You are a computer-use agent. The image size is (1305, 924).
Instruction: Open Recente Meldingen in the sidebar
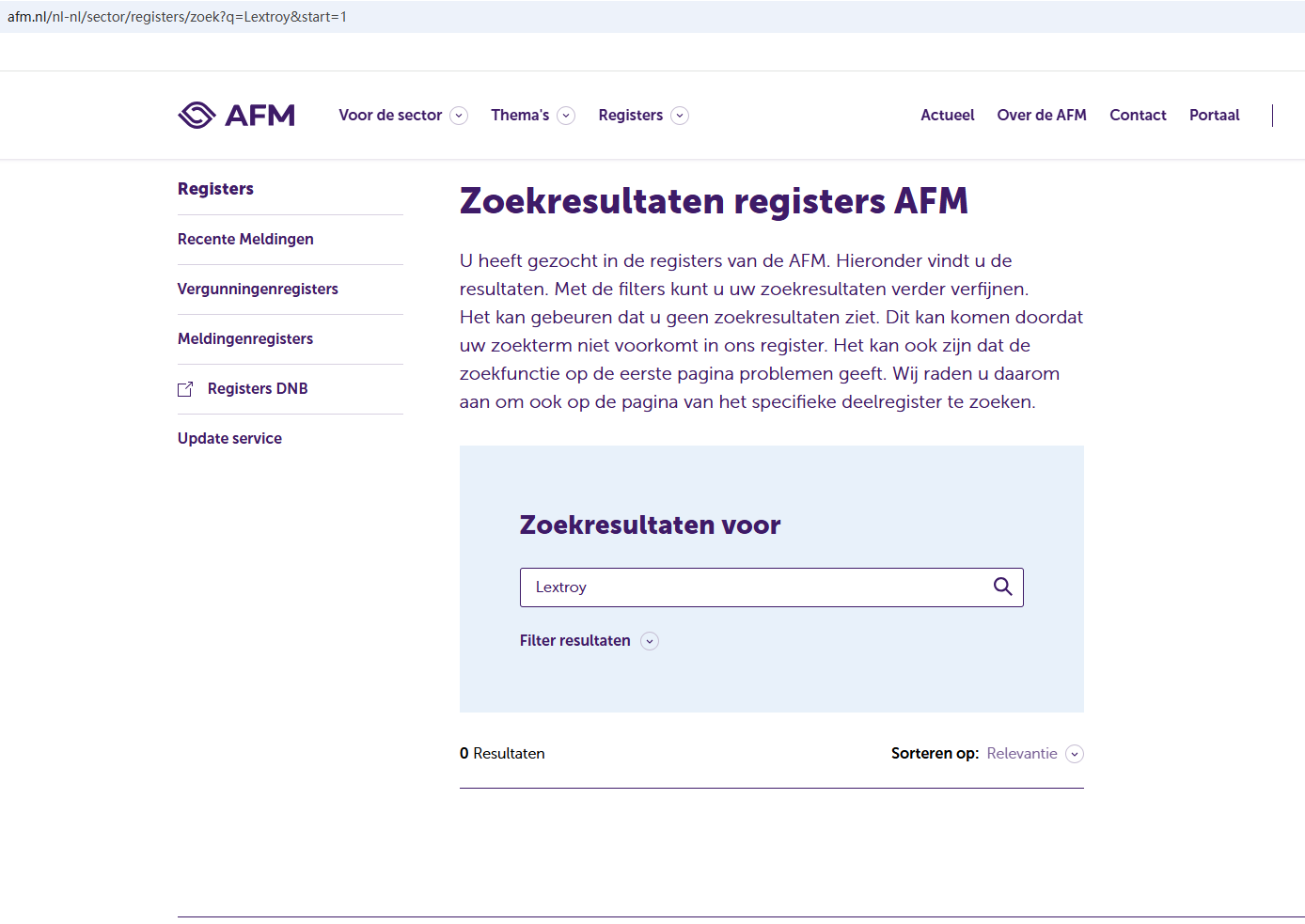(245, 239)
